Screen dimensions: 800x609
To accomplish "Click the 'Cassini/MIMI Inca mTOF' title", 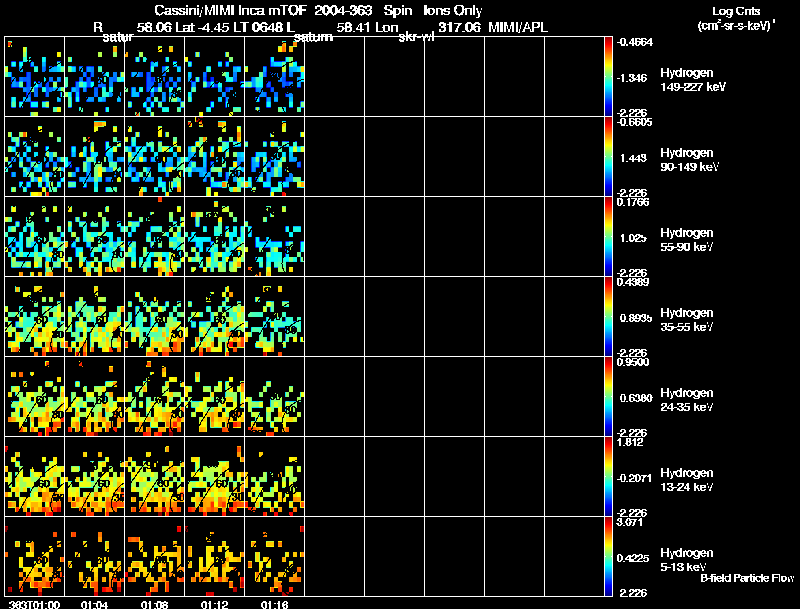I will [230, 11].
